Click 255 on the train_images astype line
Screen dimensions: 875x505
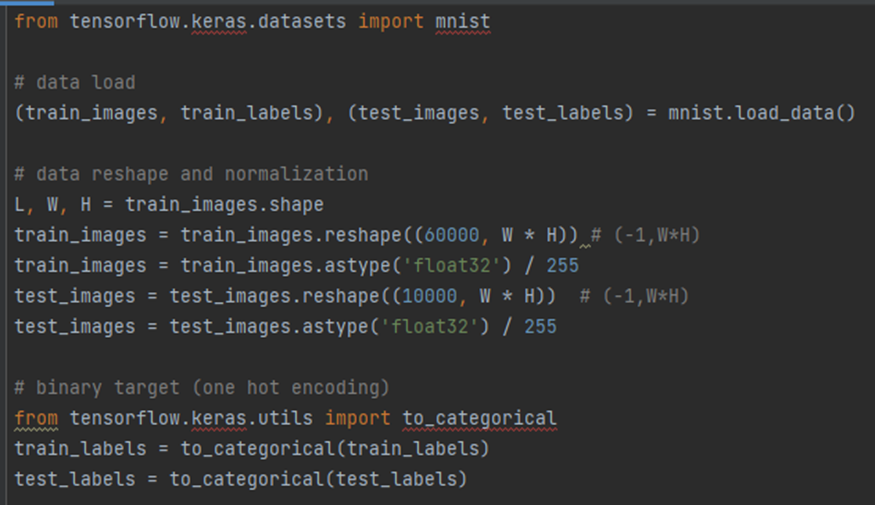pyautogui.click(x=562, y=266)
